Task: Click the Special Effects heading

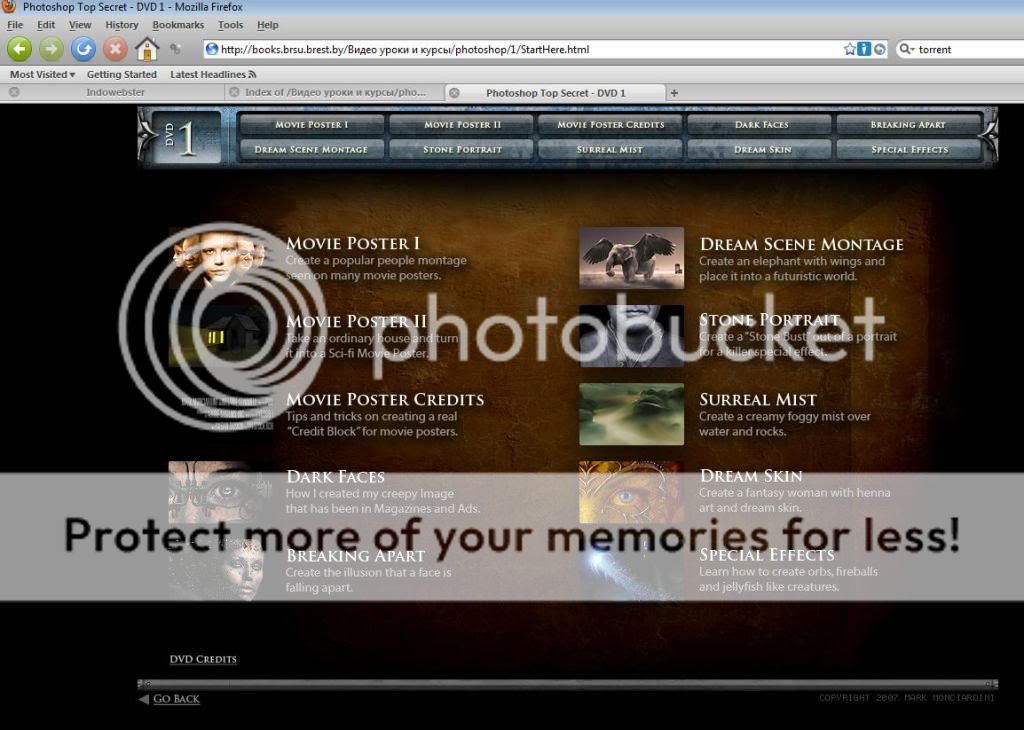Action: [767, 554]
